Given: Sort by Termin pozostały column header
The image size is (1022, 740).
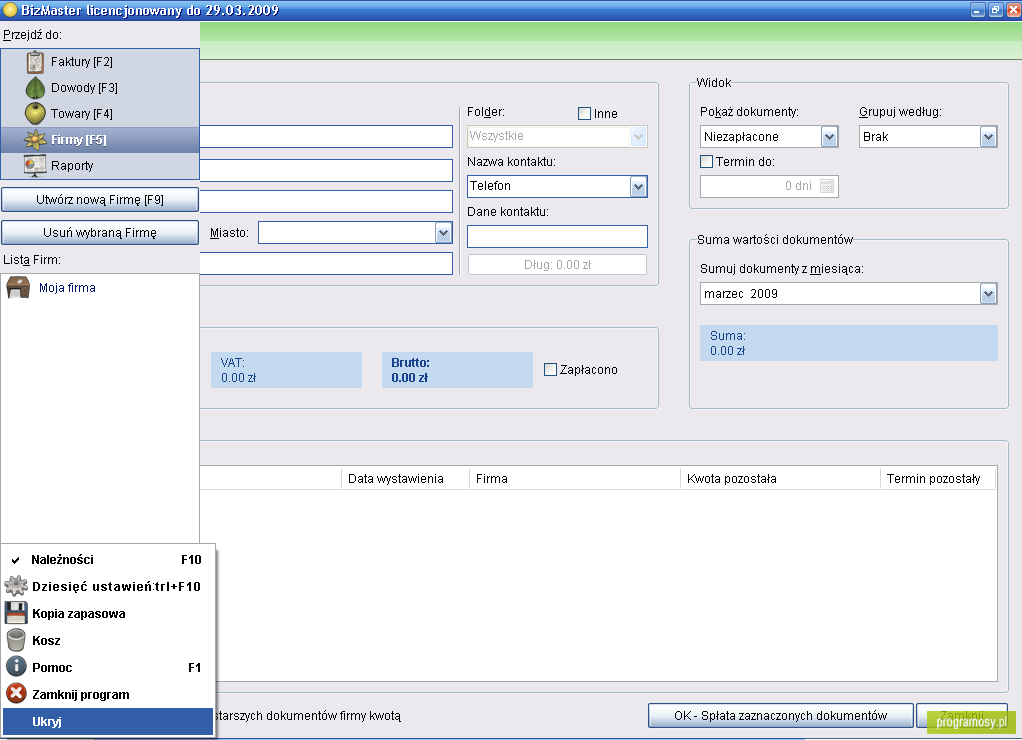Looking at the screenshot, I should click(938, 479).
